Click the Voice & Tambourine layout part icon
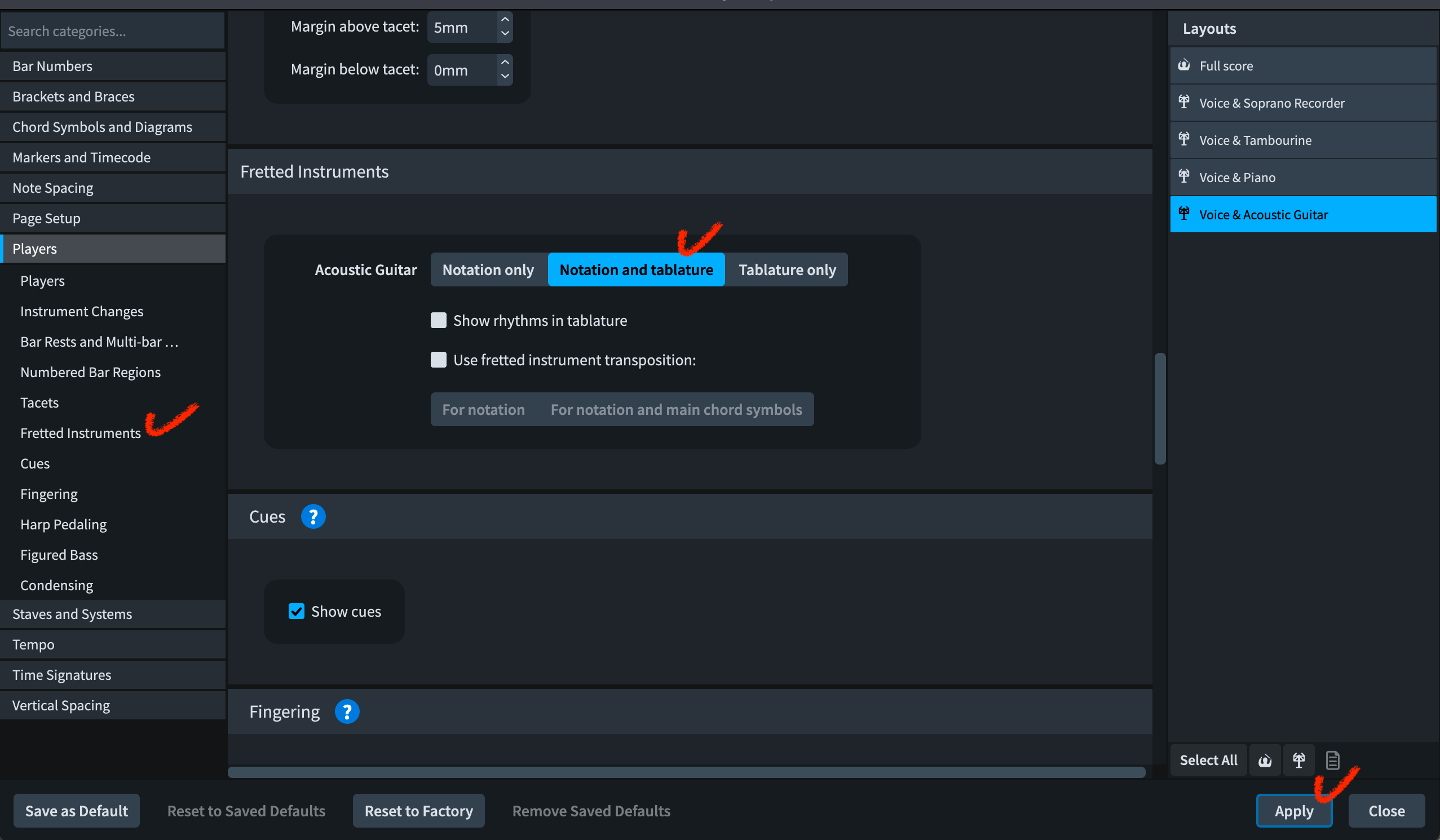The width and height of the screenshot is (1440, 840). (x=1184, y=139)
